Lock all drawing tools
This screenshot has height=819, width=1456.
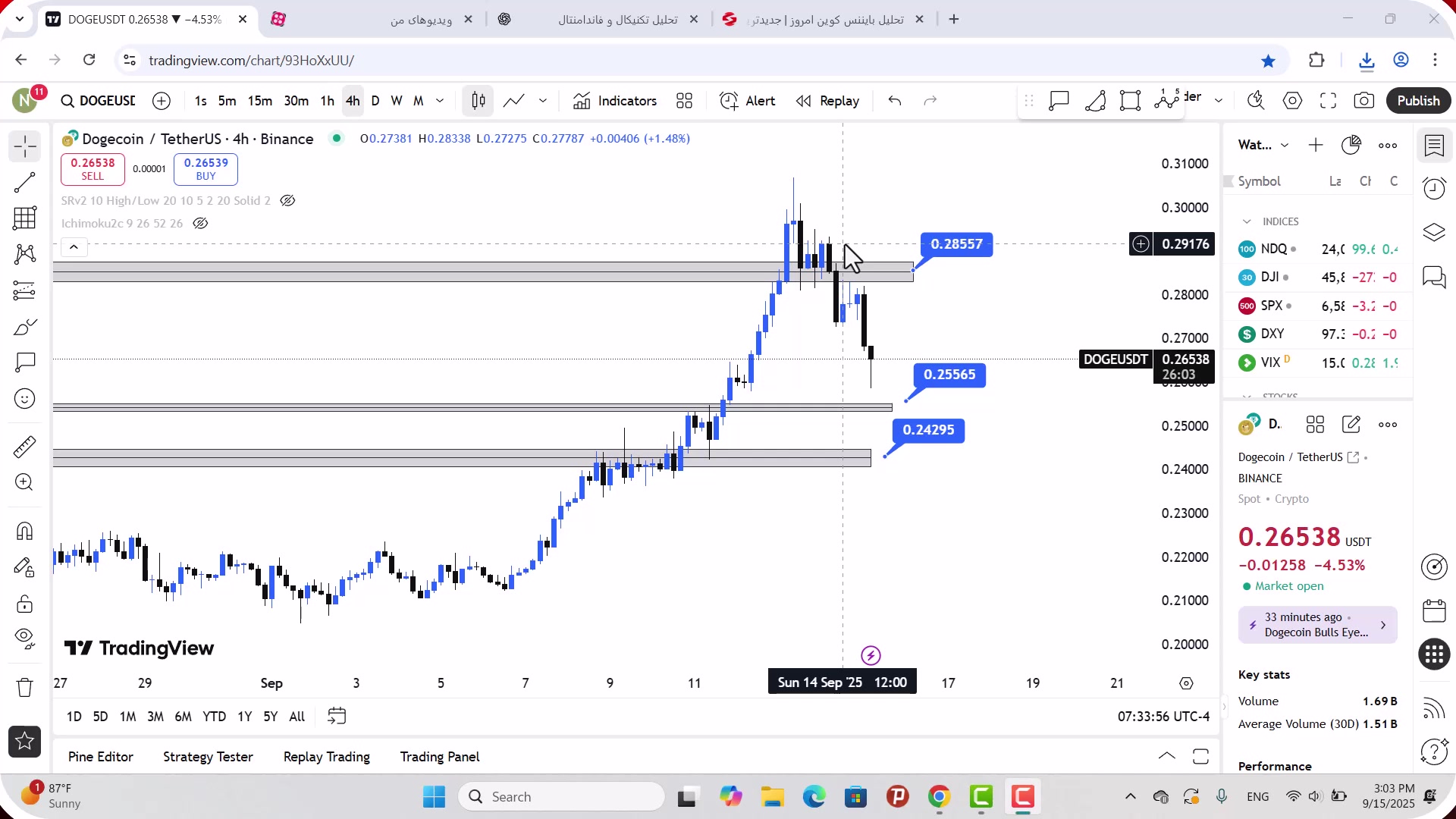tap(25, 604)
